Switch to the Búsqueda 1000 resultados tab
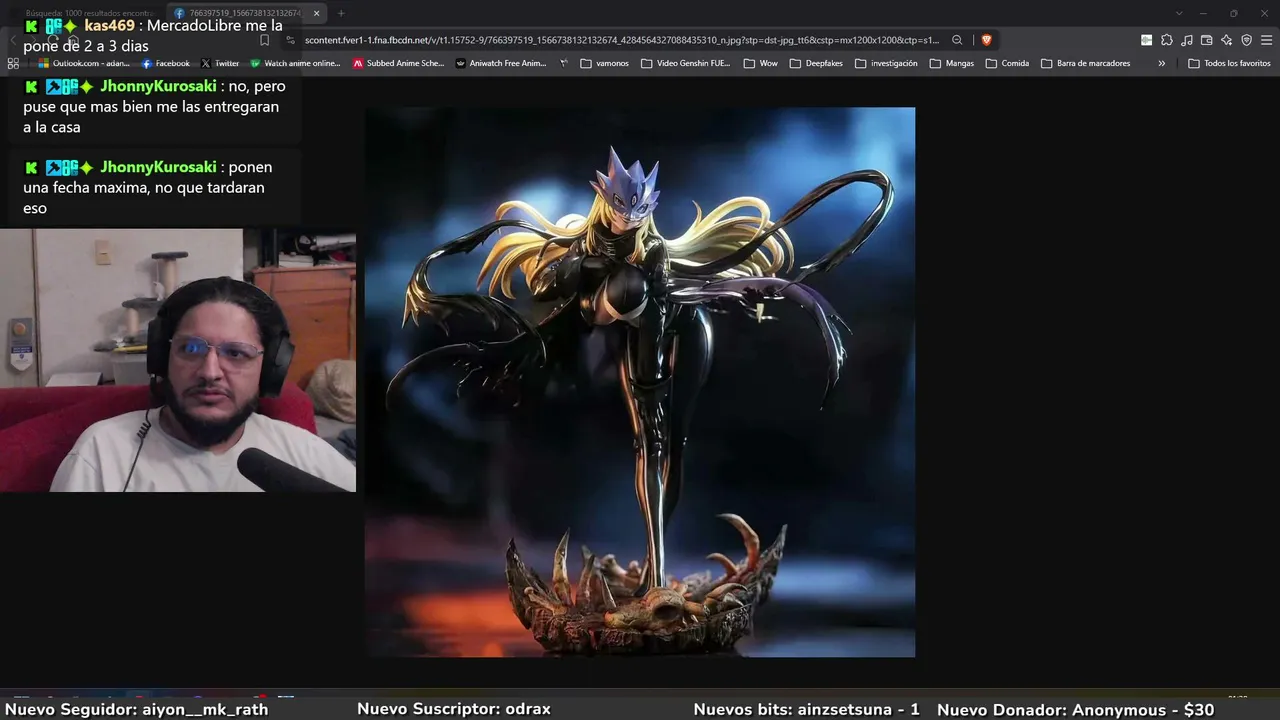Image resolution: width=1280 pixels, height=720 pixels. click(x=88, y=13)
